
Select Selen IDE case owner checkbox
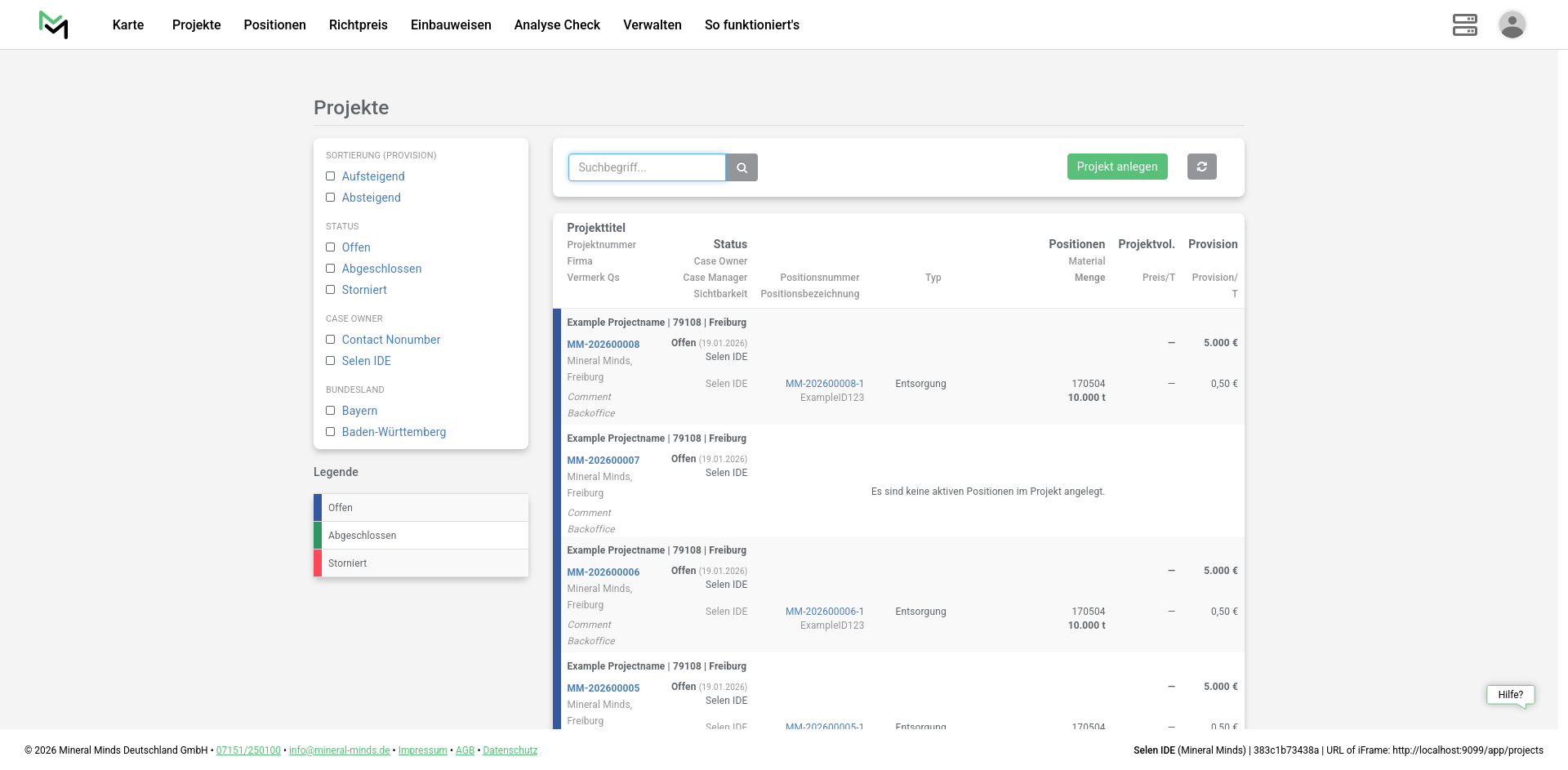click(331, 361)
